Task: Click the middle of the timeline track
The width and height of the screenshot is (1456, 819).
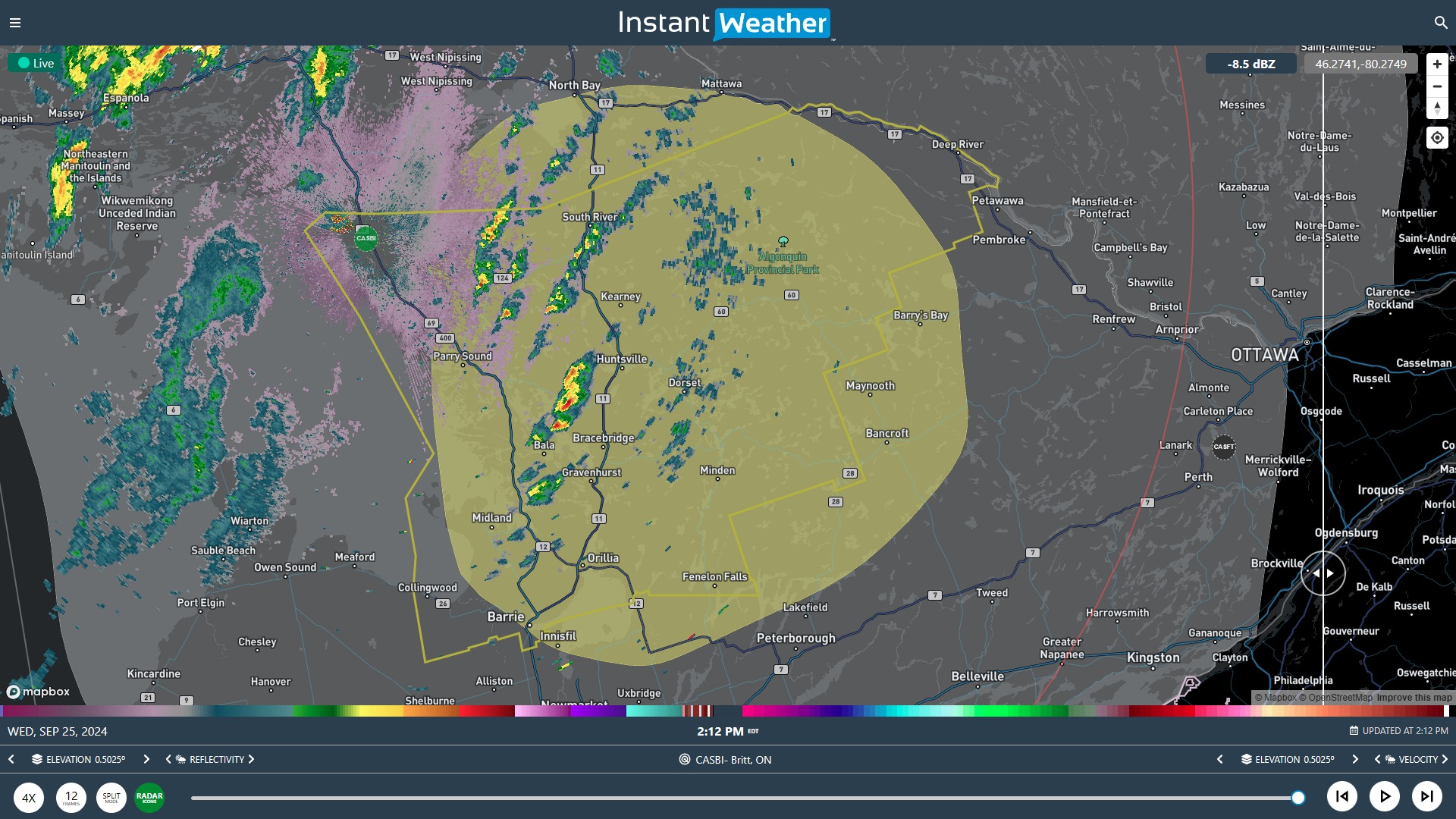Action: coord(745,798)
